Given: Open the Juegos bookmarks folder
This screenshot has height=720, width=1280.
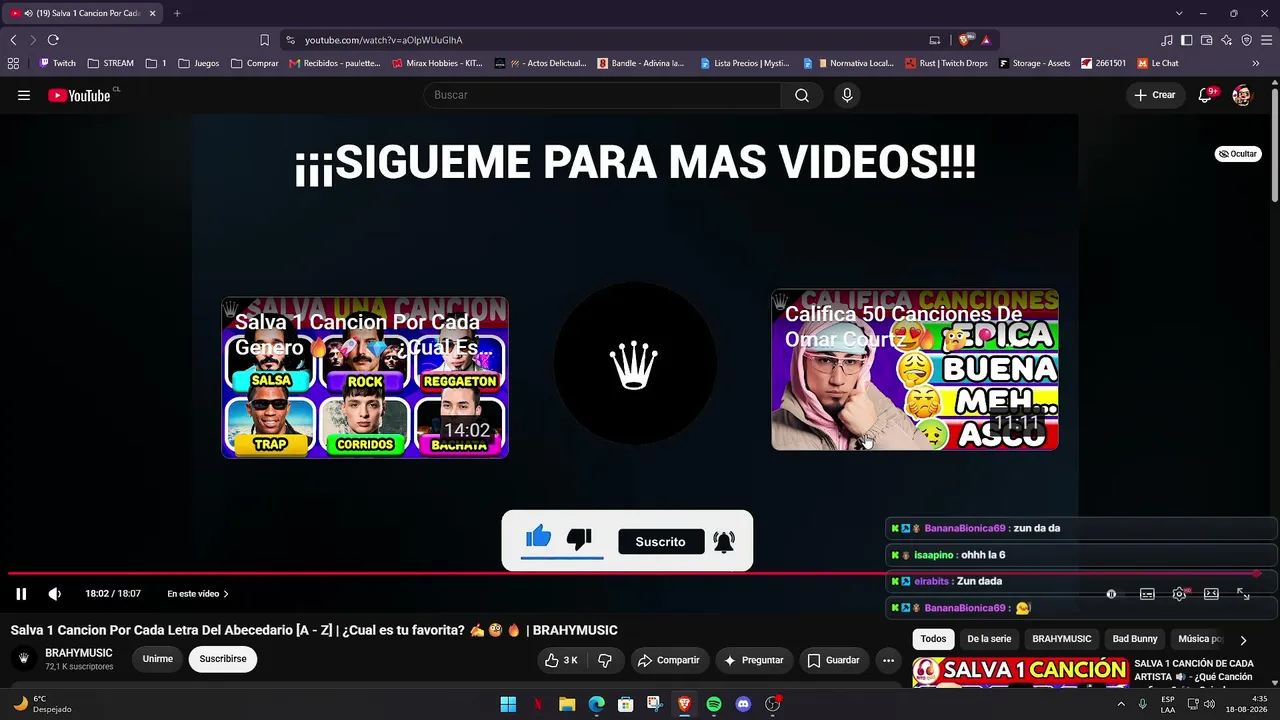Looking at the screenshot, I should [x=199, y=63].
